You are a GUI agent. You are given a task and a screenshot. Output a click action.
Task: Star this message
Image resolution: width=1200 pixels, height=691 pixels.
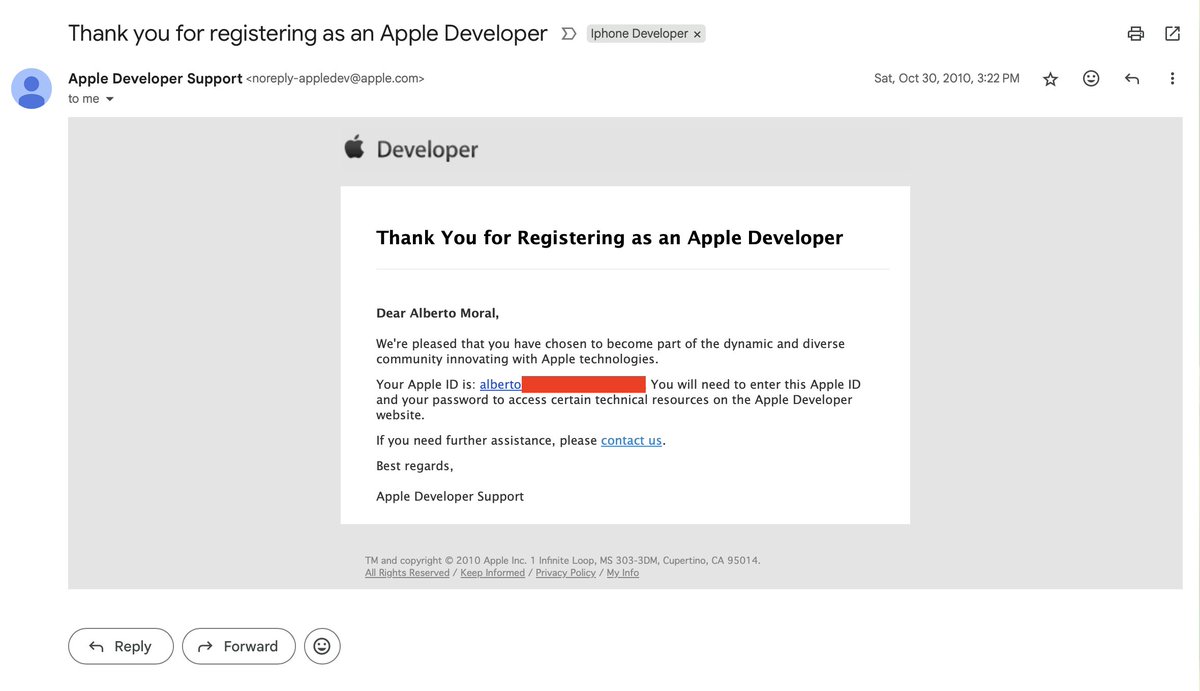[x=1050, y=78]
